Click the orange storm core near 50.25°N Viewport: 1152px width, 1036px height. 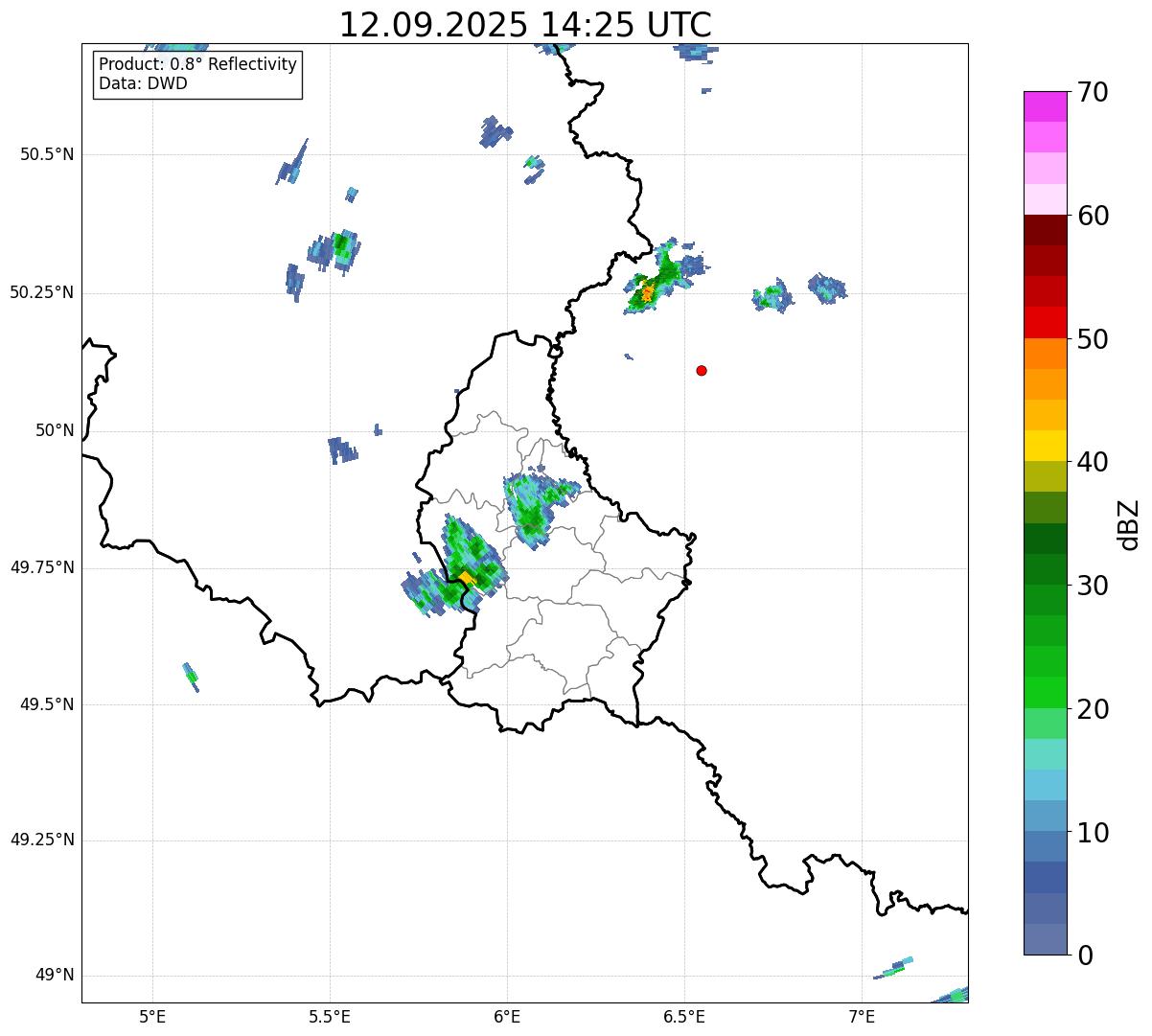648,291
